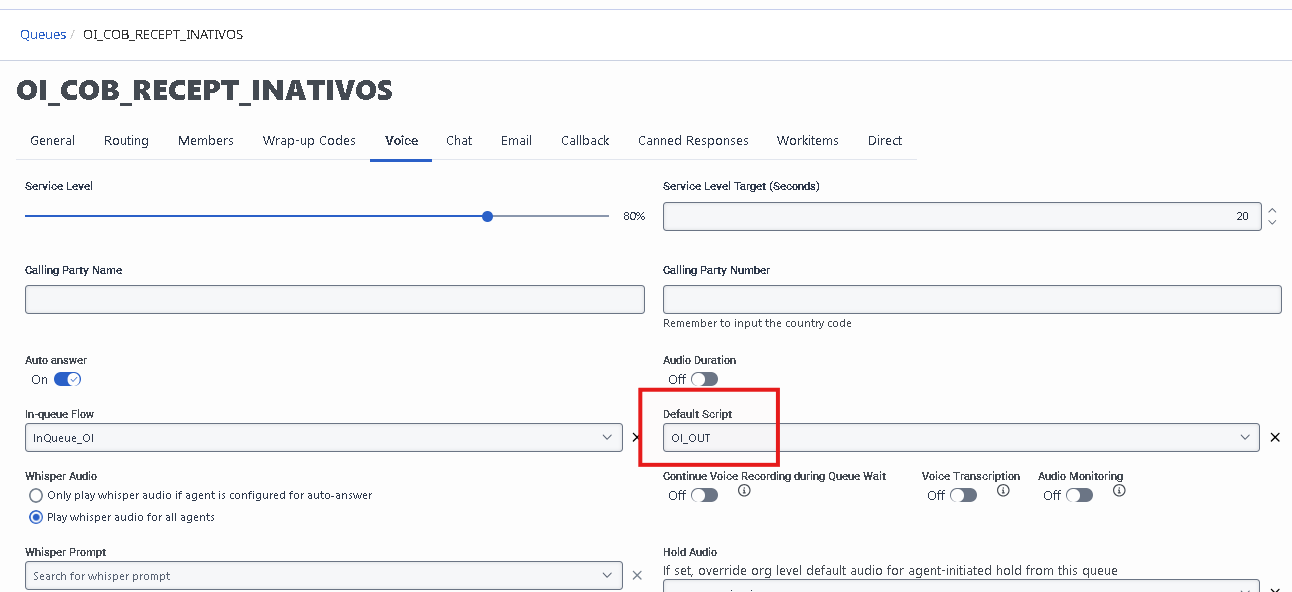Show info about Continue Voice Recording
This screenshot has height=592, width=1292.
tap(744, 491)
